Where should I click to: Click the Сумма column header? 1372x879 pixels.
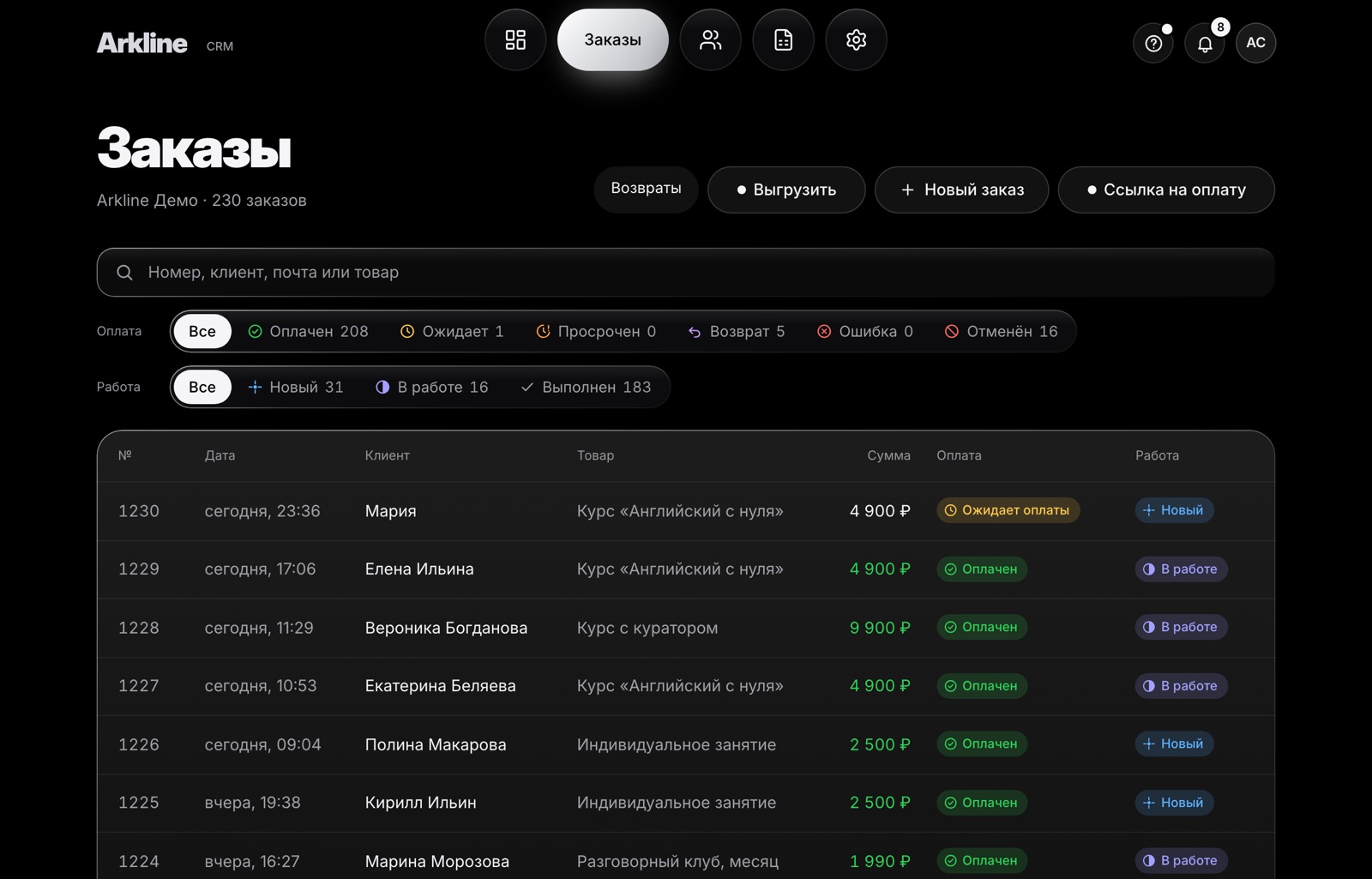[x=888, y=455]
